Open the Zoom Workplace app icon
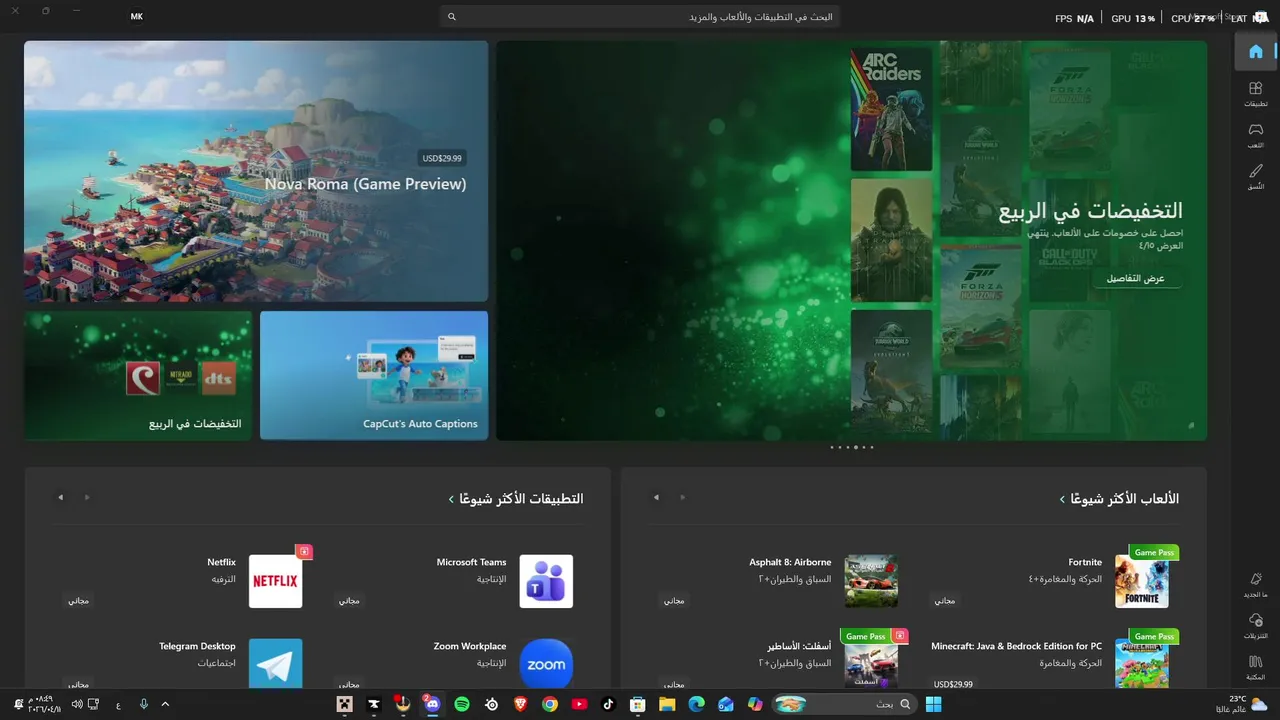Image resolution: width=1280 pixels, height=720 pixels. (546, 663)
